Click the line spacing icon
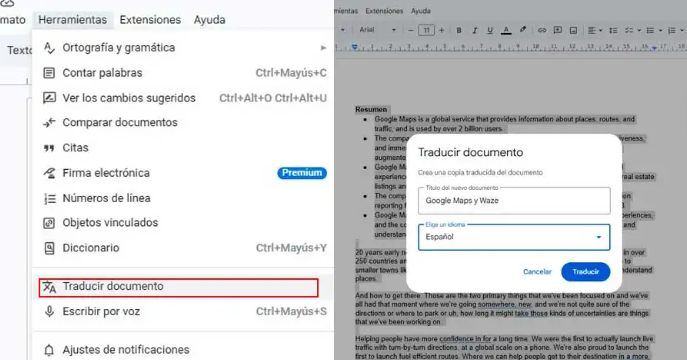 613,30
